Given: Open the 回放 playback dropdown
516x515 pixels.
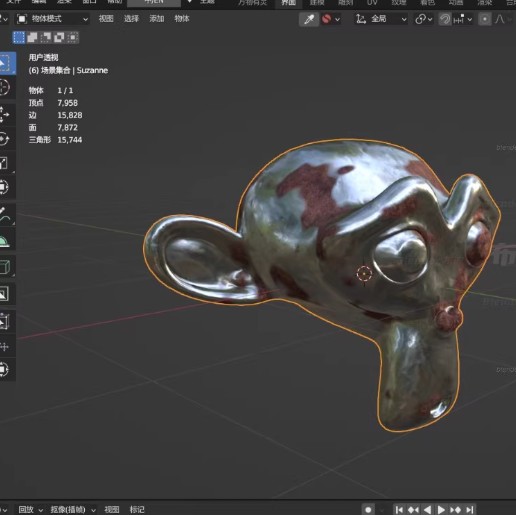Looking at the screenshot, I should click(x=30, y=509).
